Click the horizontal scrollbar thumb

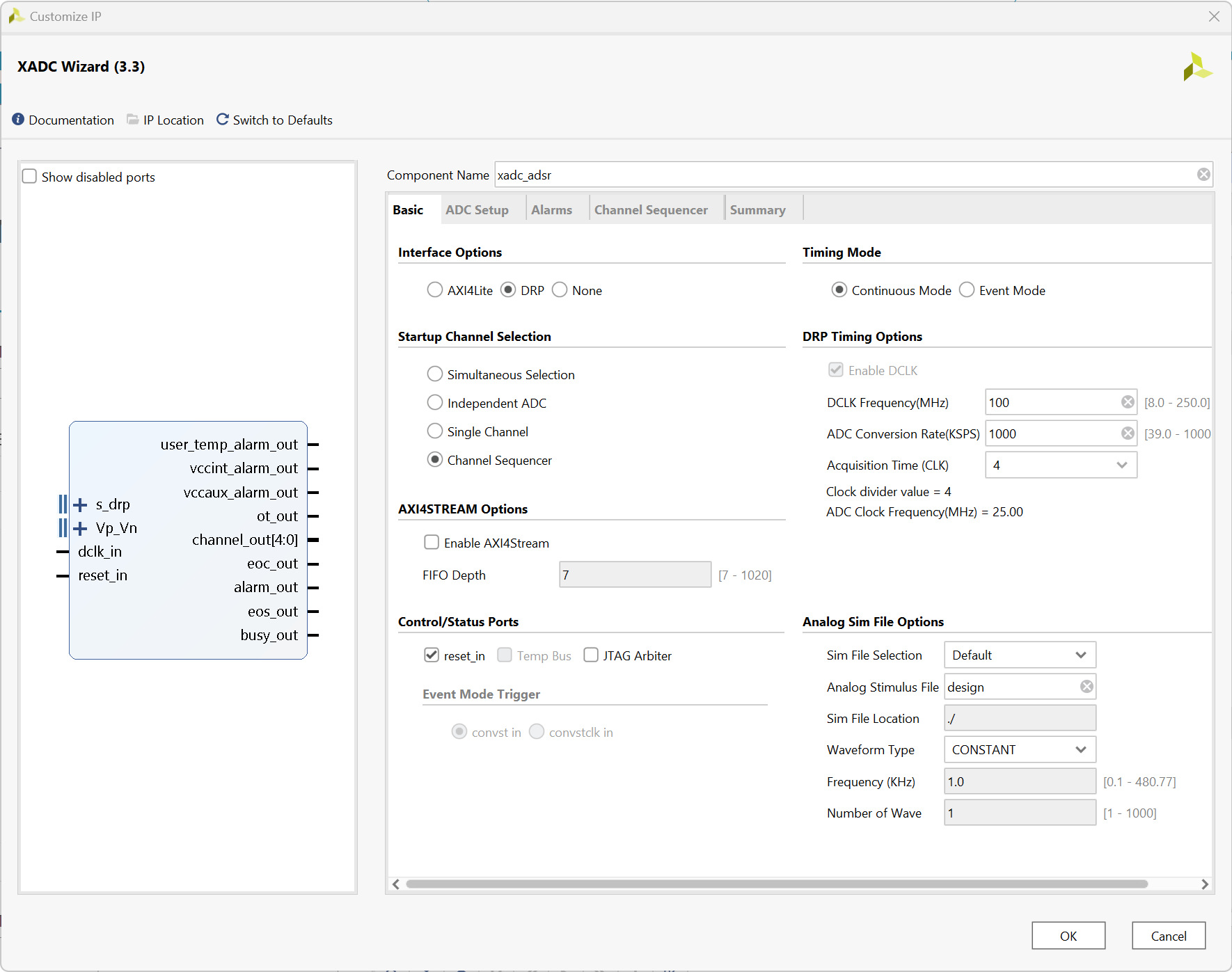(x=777, y=884)
